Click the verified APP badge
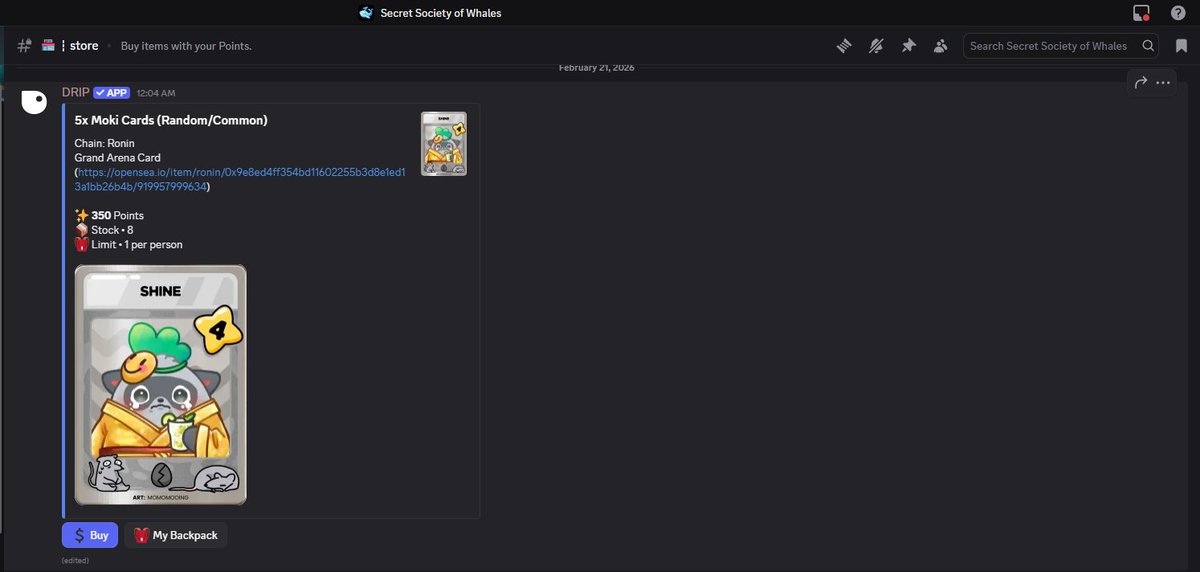The image size is (1200, 572). click(x=112, y=92)
